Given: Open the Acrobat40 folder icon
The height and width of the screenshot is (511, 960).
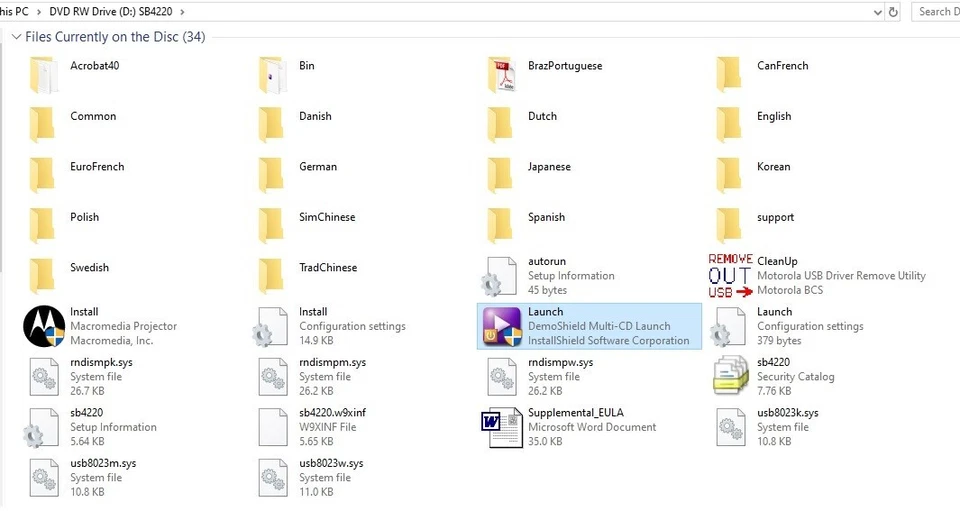Looking at the screenshot, I should (43, 75).
